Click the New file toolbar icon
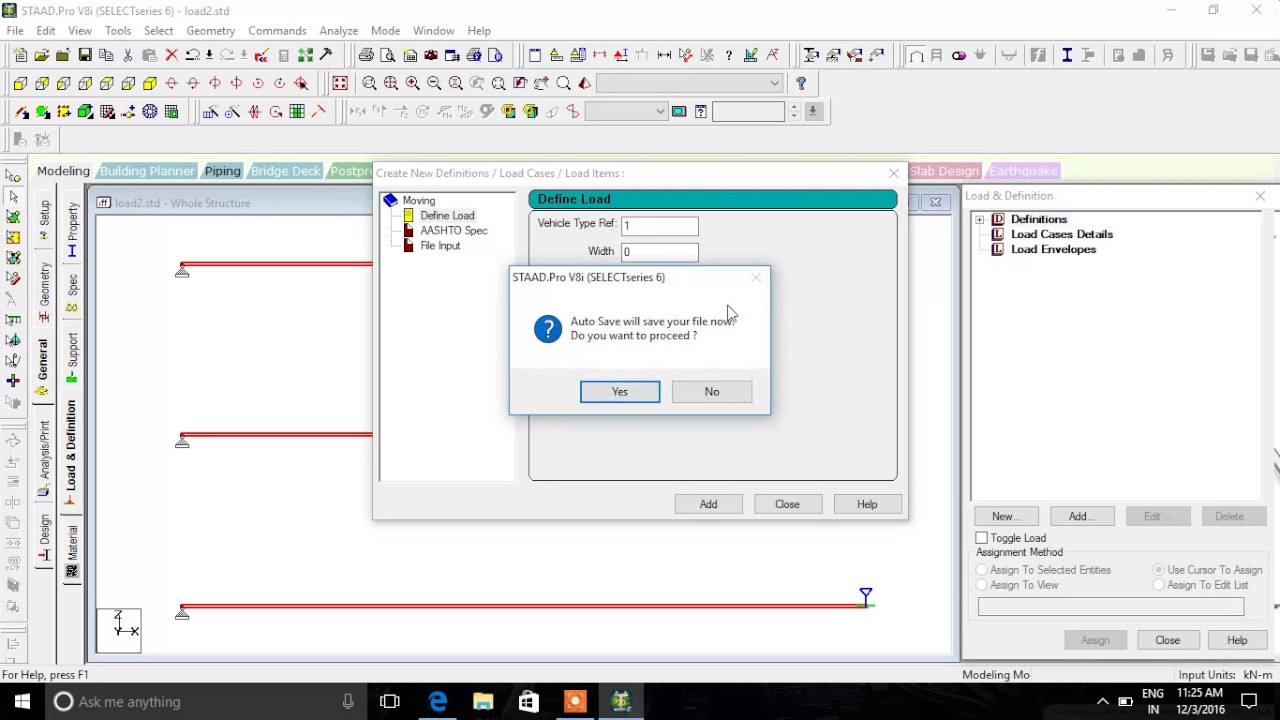 21,56
